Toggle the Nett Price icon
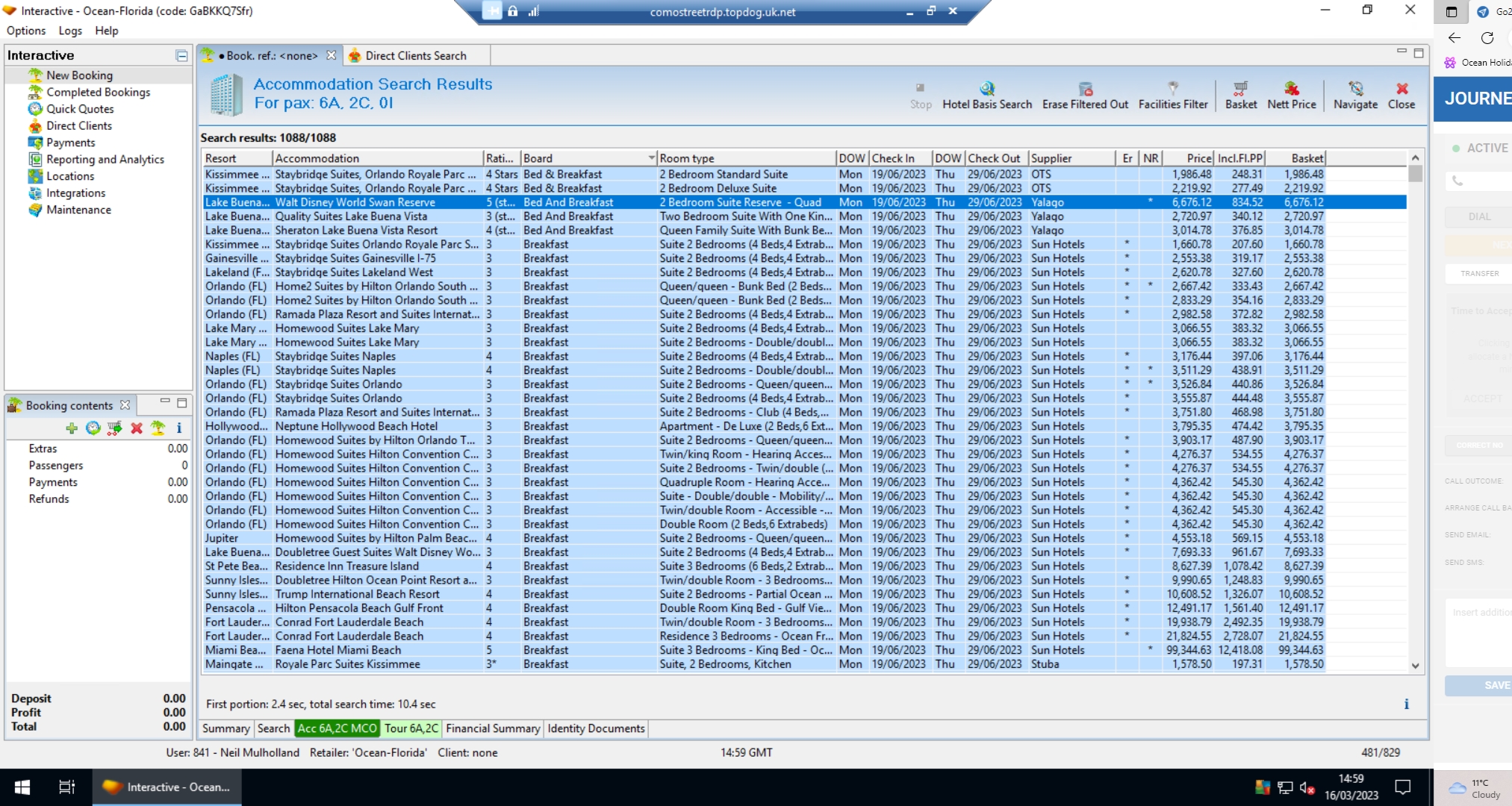 pos(1291,90)
